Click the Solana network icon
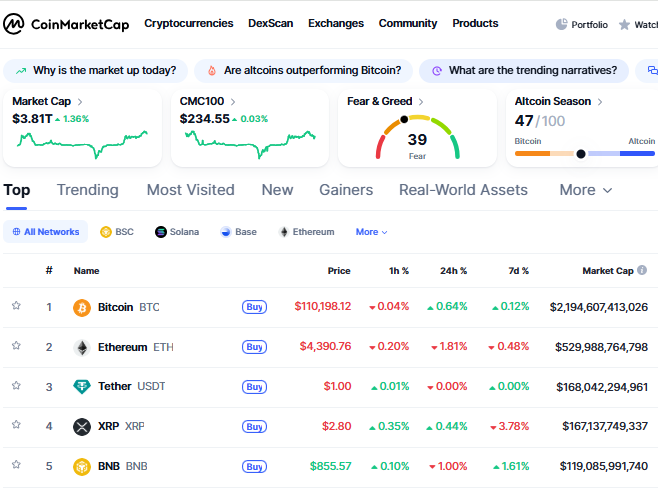This screenshot has height=489, width=658. [161, 232]
